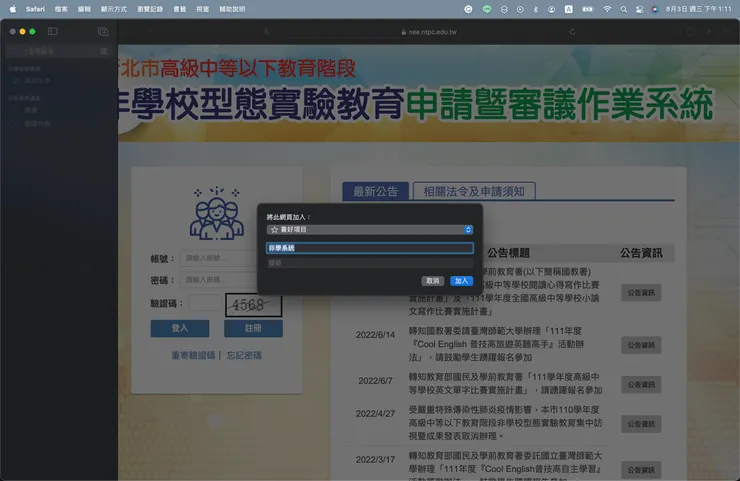Click the 重寄驗證碼 link
Image resolution: width=740 pixels, height=481 pixels.
point(193,355)
